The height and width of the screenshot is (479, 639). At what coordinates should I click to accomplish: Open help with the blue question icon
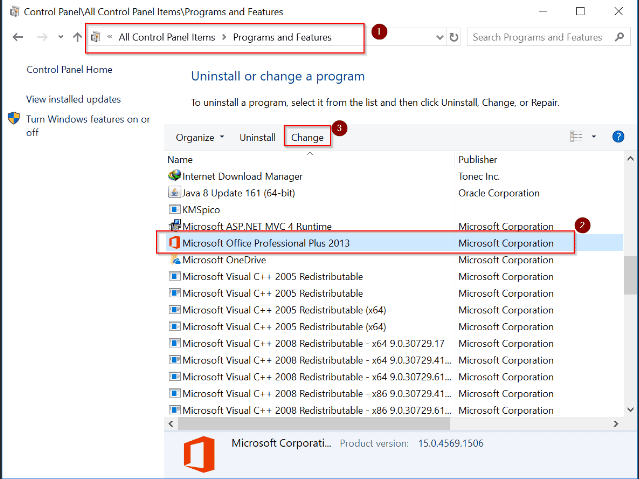click(618, 137)
